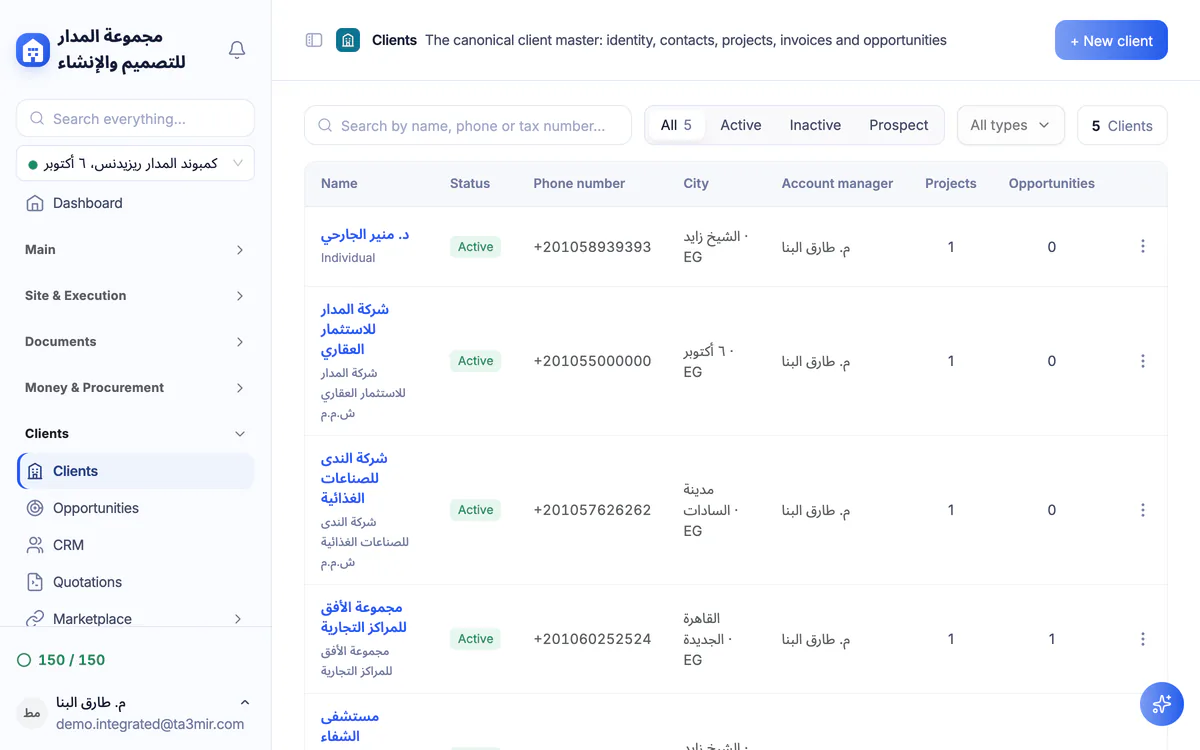Click the Clients sidebar building icon

[35, 471]
